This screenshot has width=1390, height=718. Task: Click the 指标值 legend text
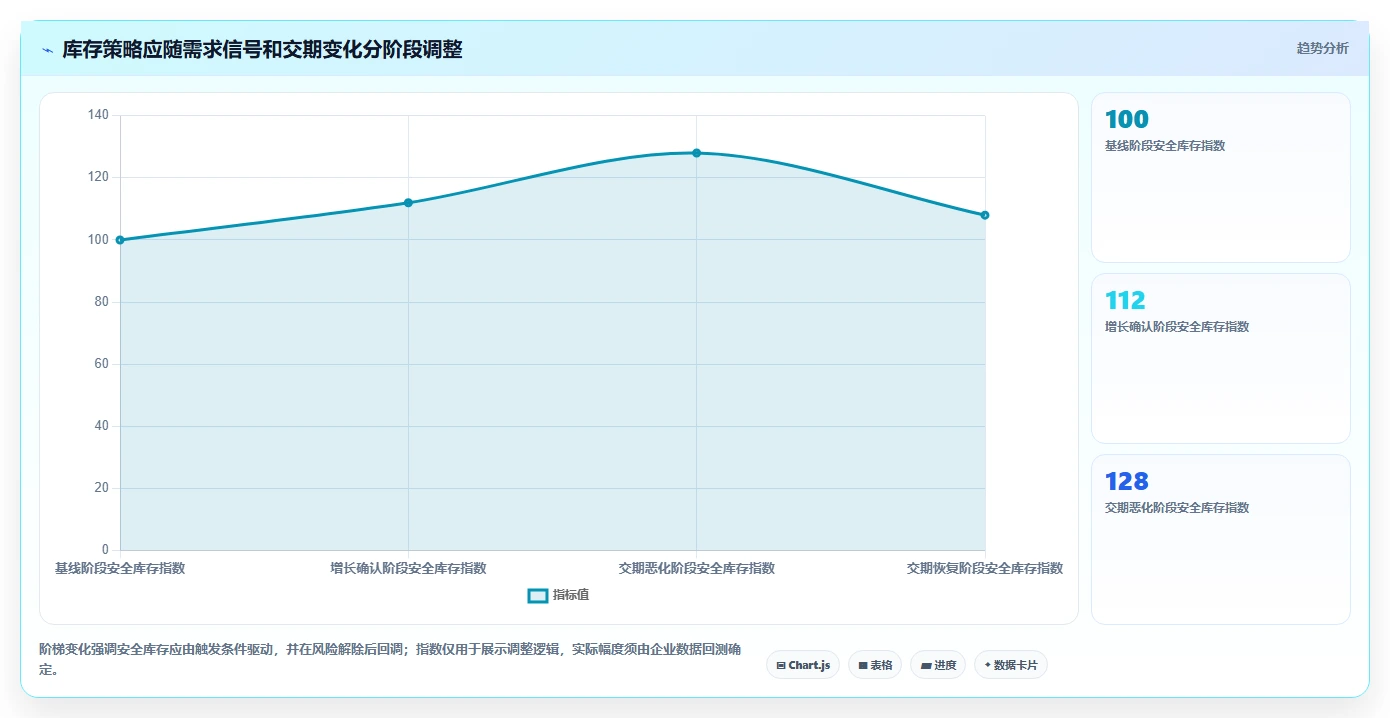point(571,595)
